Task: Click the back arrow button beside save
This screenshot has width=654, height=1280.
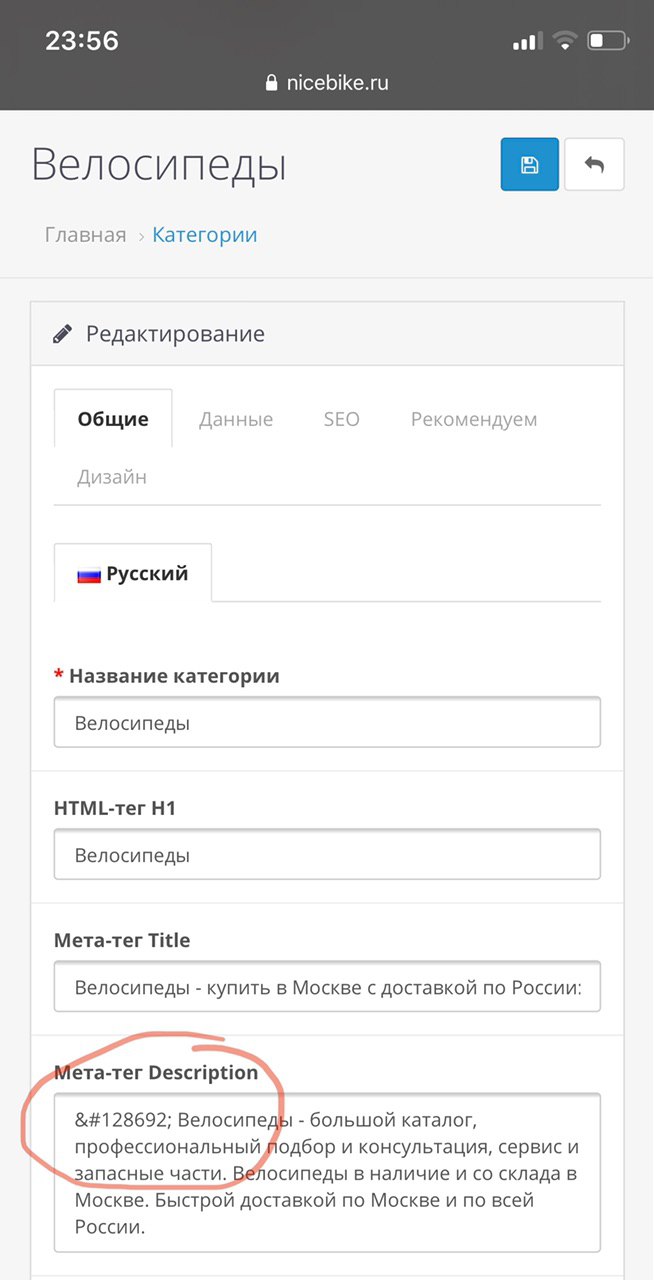Action: coord(595,164)
